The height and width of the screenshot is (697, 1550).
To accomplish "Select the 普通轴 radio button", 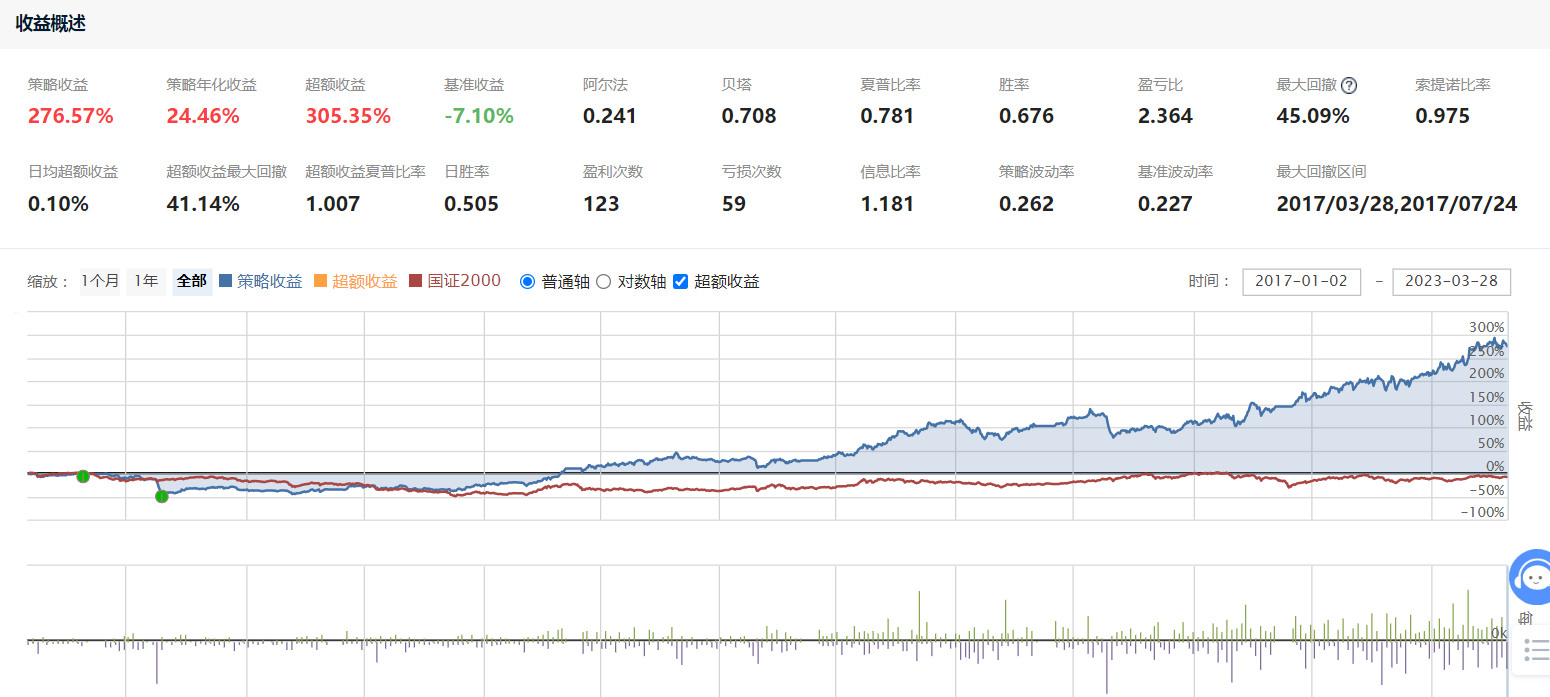I will [528, 282].
